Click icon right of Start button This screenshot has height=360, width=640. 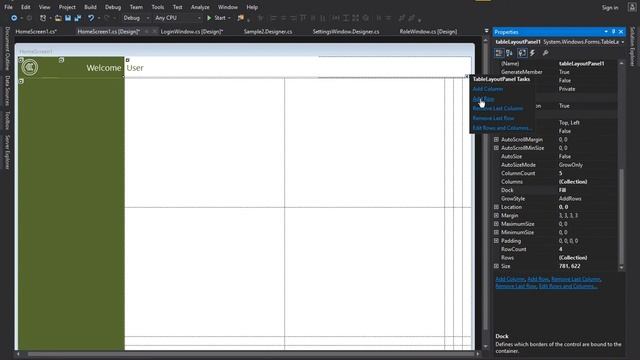241,18
